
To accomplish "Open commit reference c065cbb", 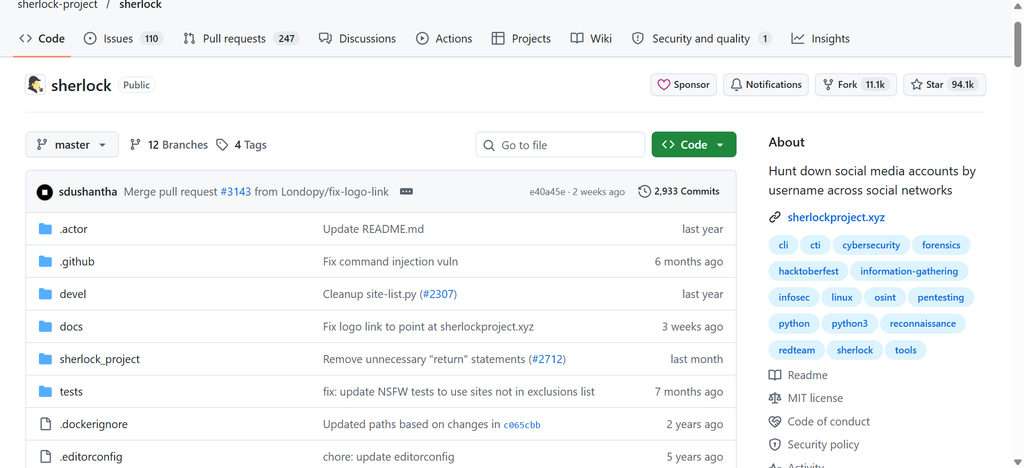I will (522, 425).
